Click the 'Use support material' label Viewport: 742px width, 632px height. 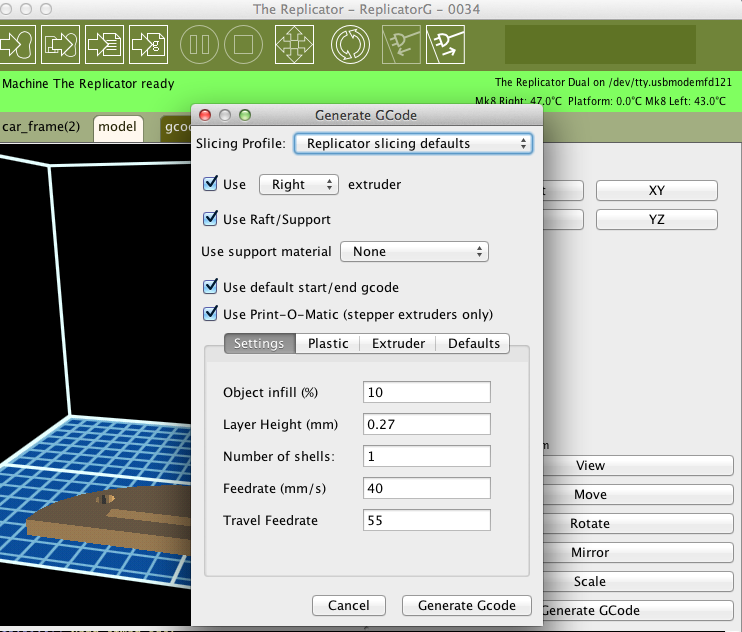pyautogui.click(x=266, y=252)
